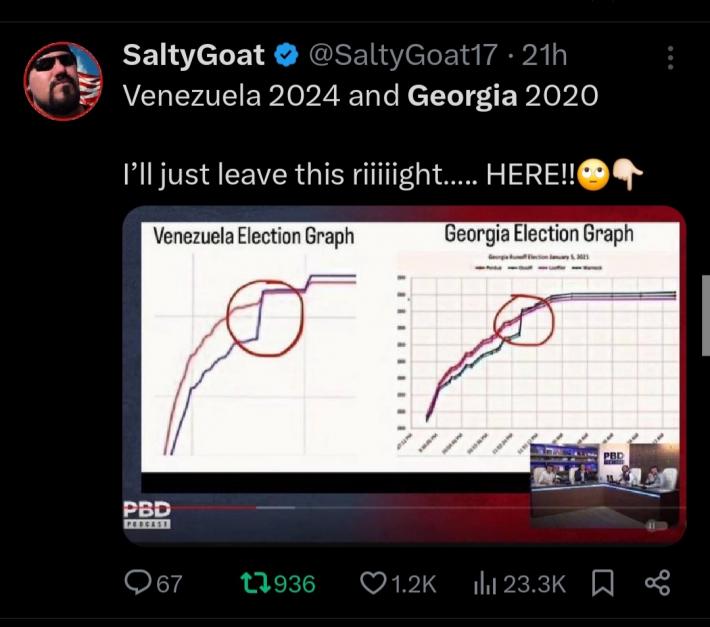Open SaltyGoat's profile avatar picture
710x627 pixels.
(62, 81)
